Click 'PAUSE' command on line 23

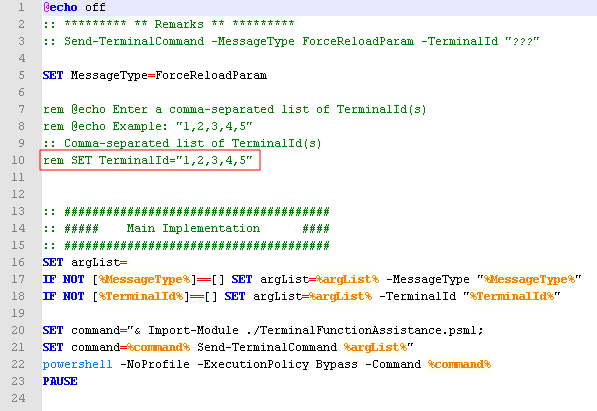pyautogui.click(x=60, y=381)
